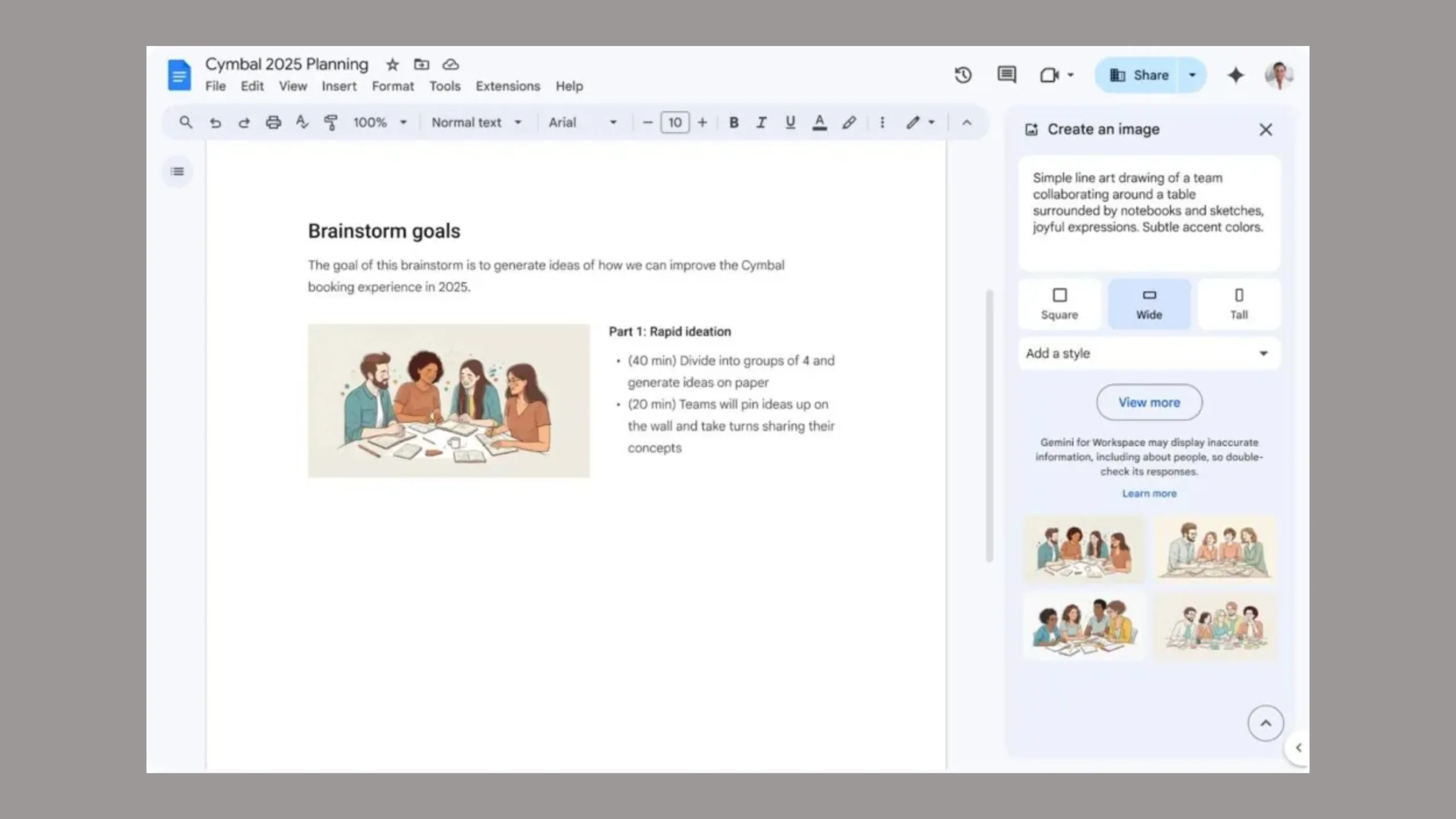Toggle underline formatting
The image size is (1456, 819).
pyautogui.click(x=790, y=122)
